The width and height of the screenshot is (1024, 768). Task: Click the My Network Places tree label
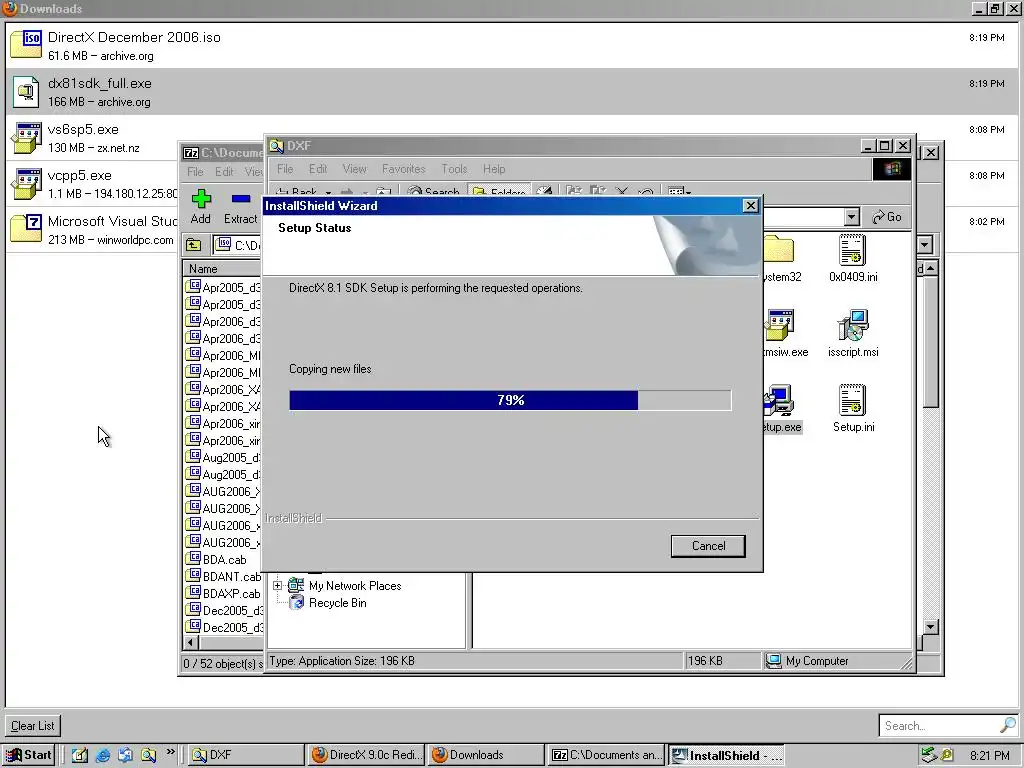[355, 586]
